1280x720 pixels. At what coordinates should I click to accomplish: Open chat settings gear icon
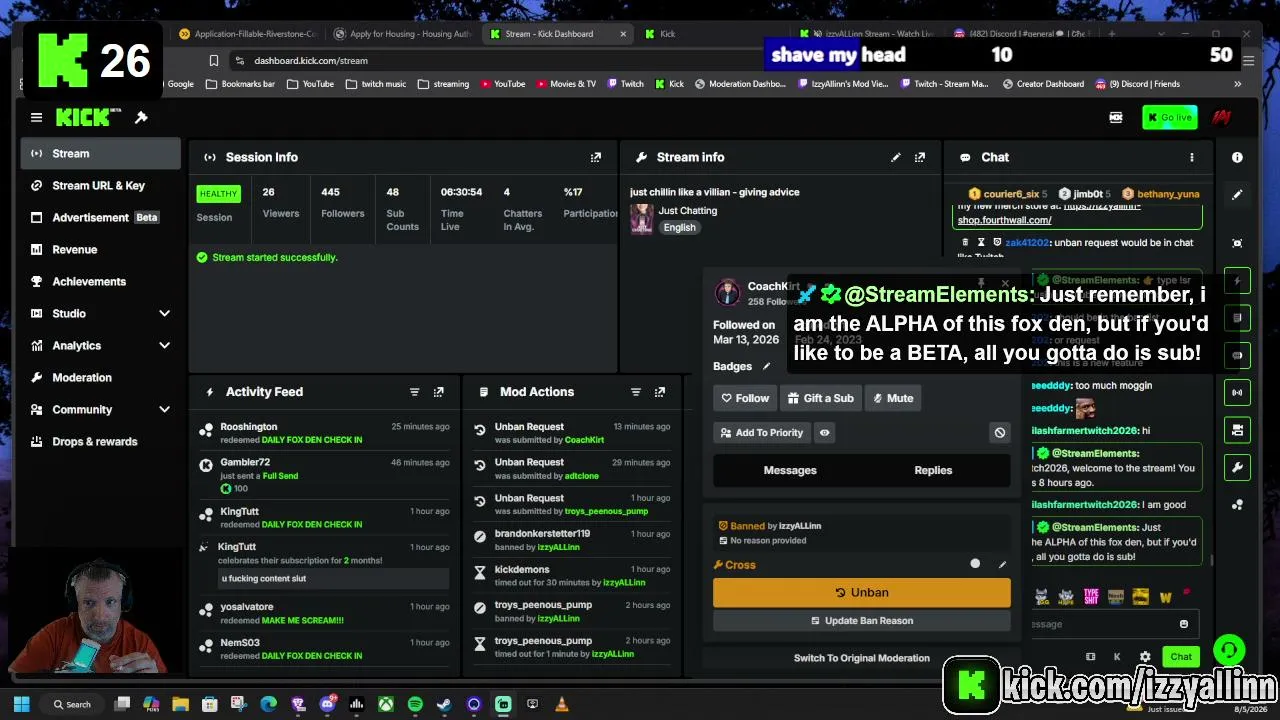(1145, 657)
